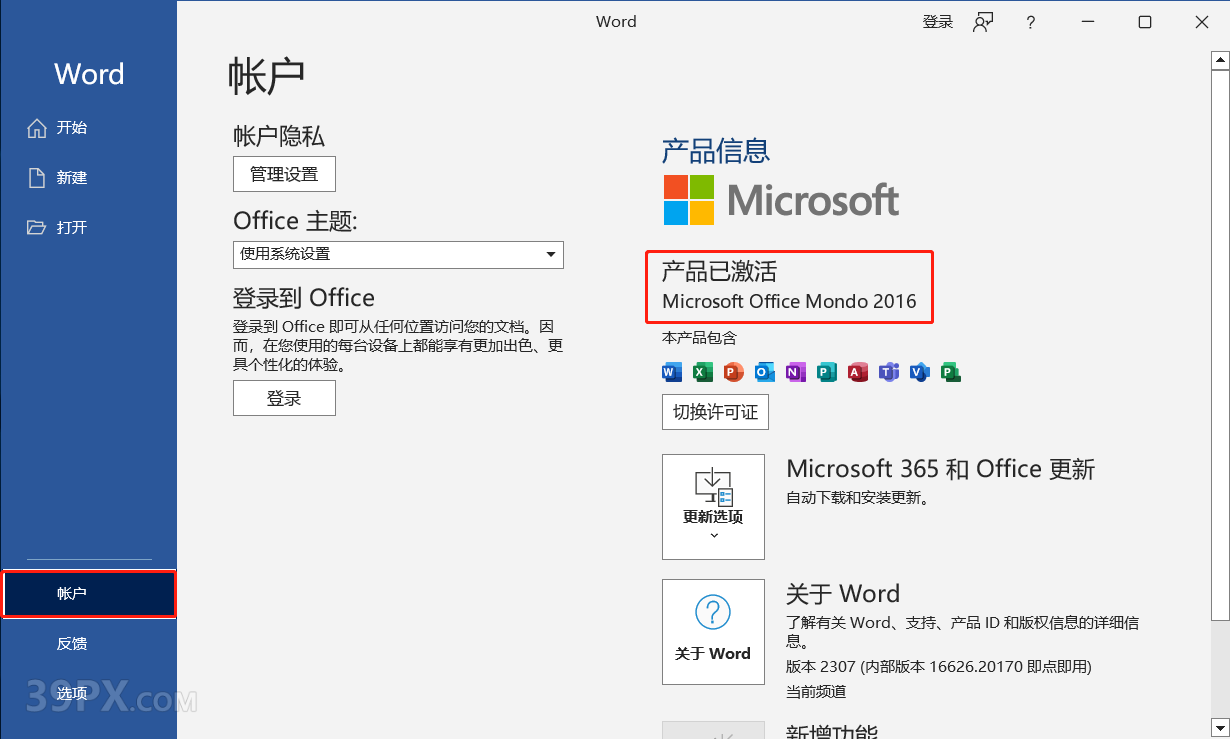The height and width of the screenshot is (739, 1230).
Task: Click the 关于 Word button
Action: coord(713,632)
